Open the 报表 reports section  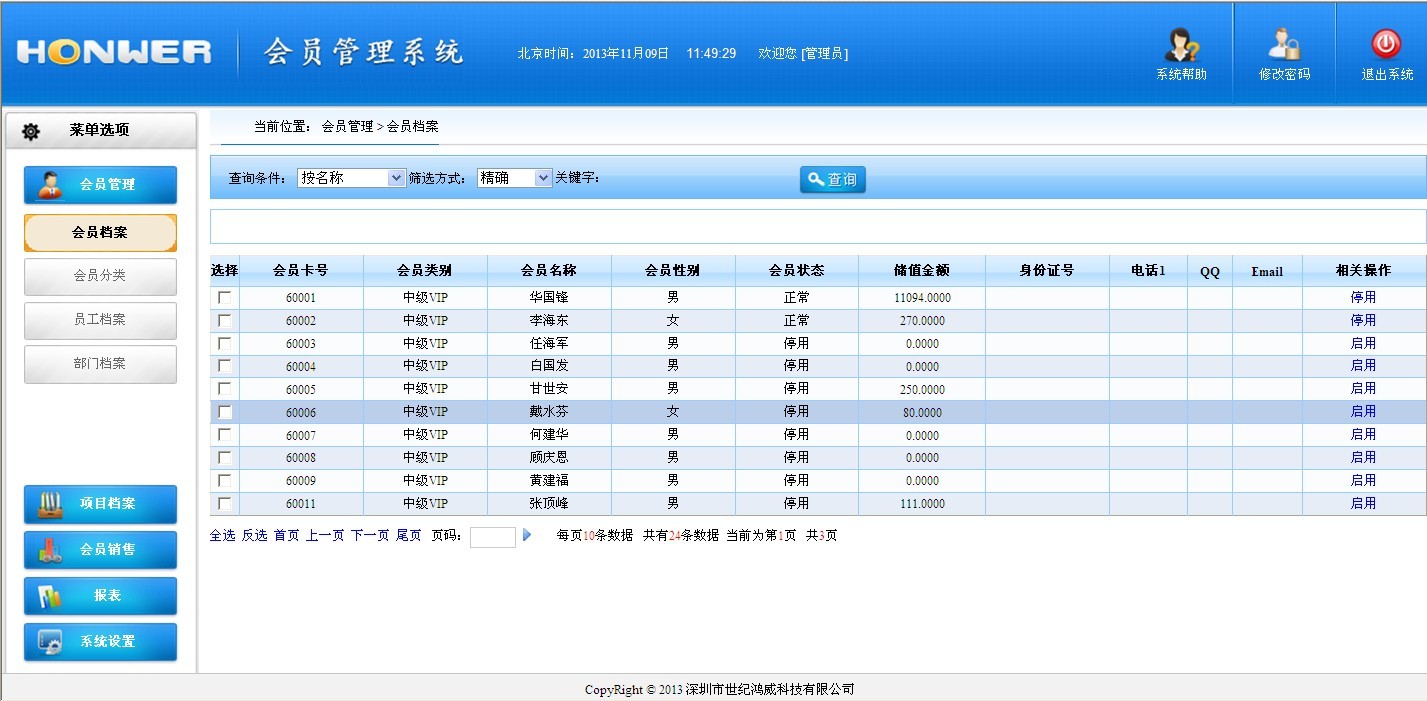point(100,596)
